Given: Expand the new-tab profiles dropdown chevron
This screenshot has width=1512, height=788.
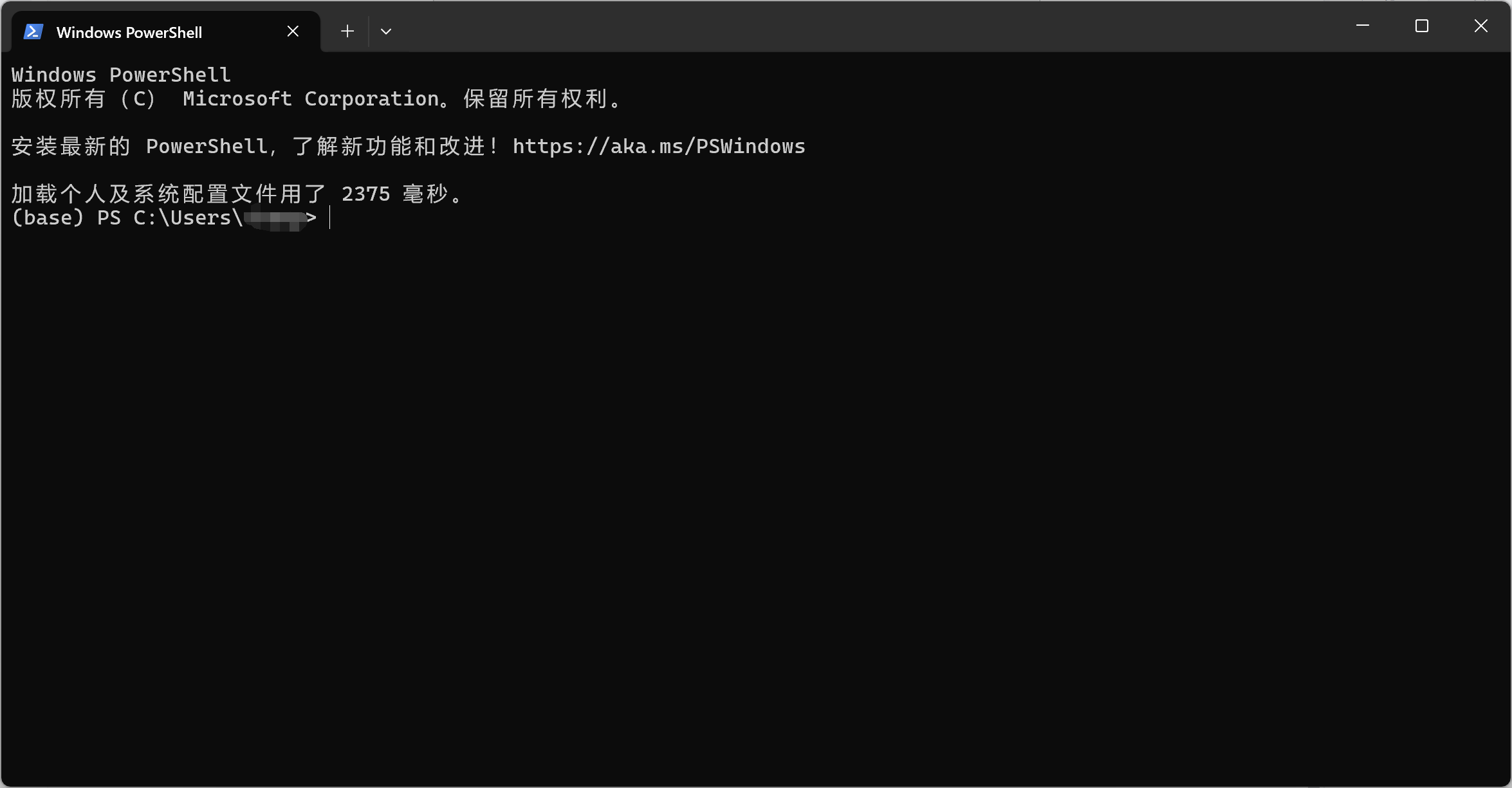Looking at the screenshot, I should pos(386,31).
